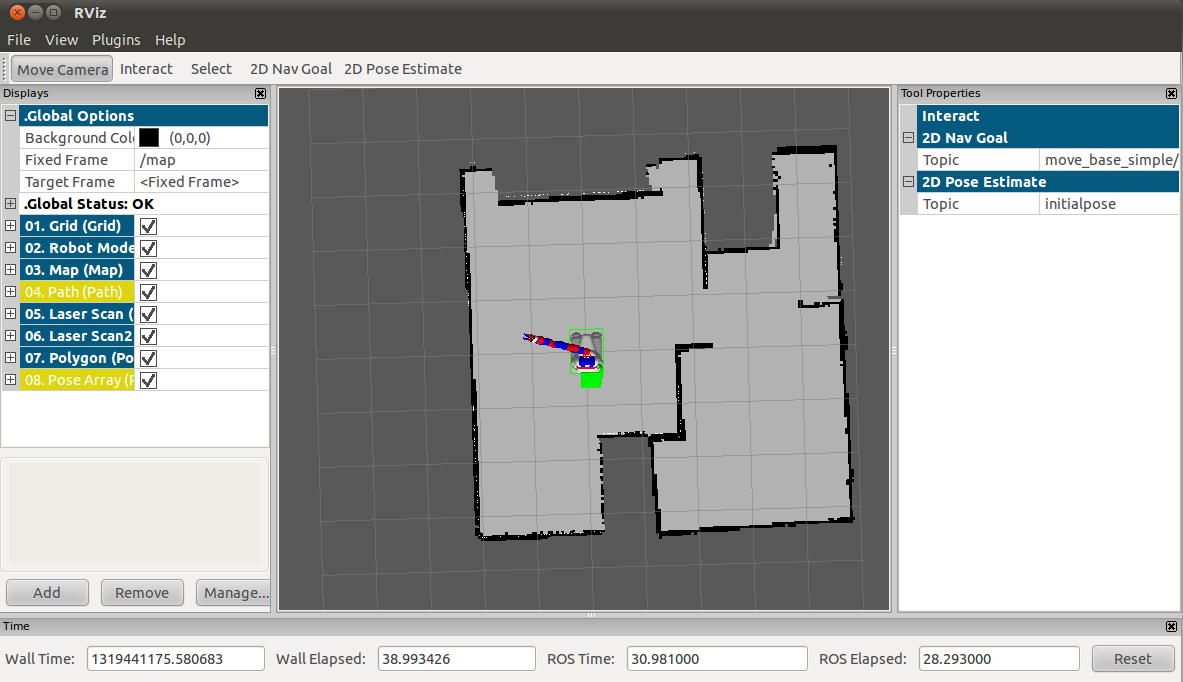
Task: Close the Displays panel with its X icon
Action: (261, 93)
